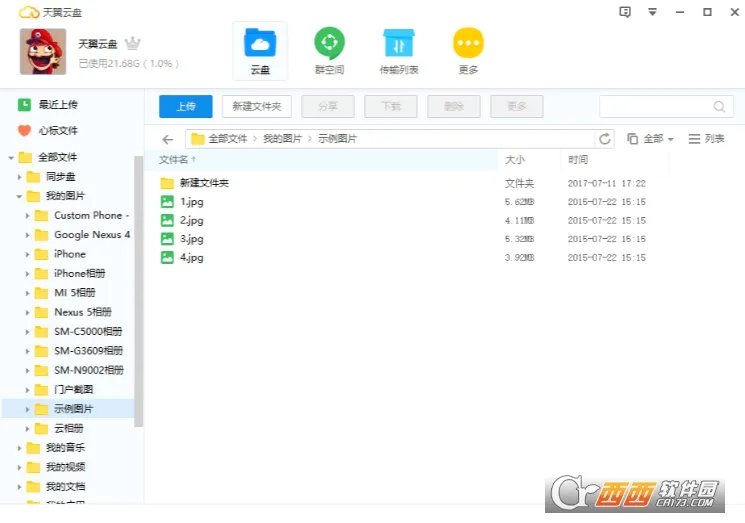The width and height of the screenshot is (745, 523).
Task: Open the 云盘 cloud drive tab
Action: 260,51
